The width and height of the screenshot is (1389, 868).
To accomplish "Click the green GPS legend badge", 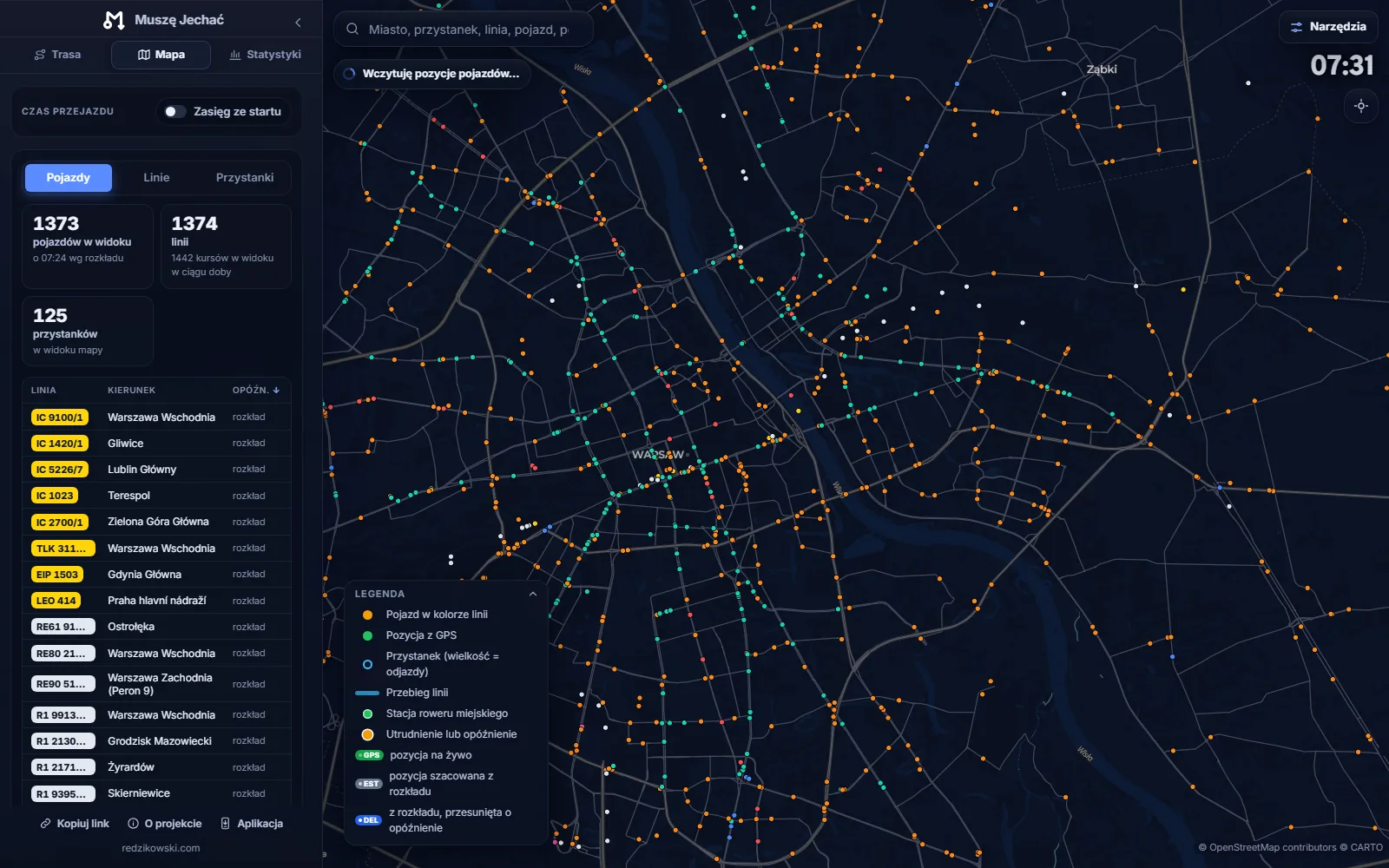I will 369,755.
